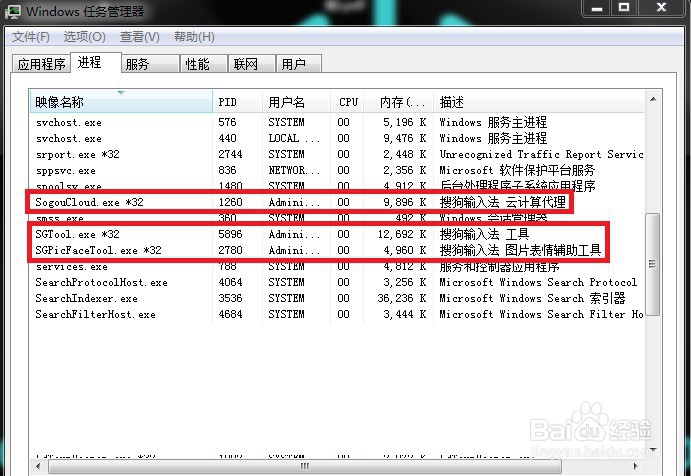
Task: Close the Task Manager window
Action: [661, 7]
